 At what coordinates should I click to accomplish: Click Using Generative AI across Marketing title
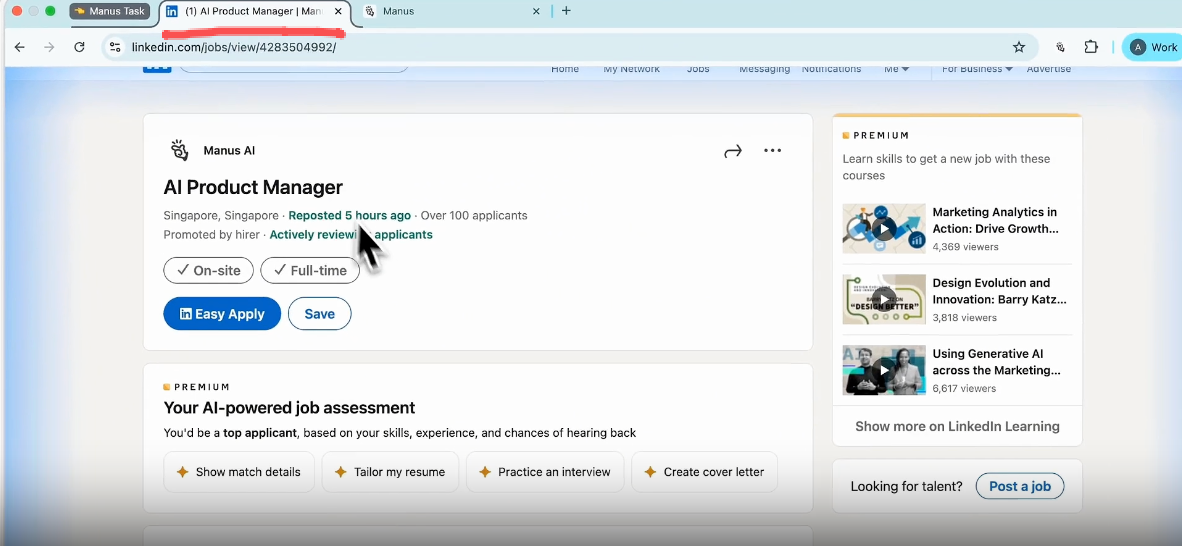point(997,362)
